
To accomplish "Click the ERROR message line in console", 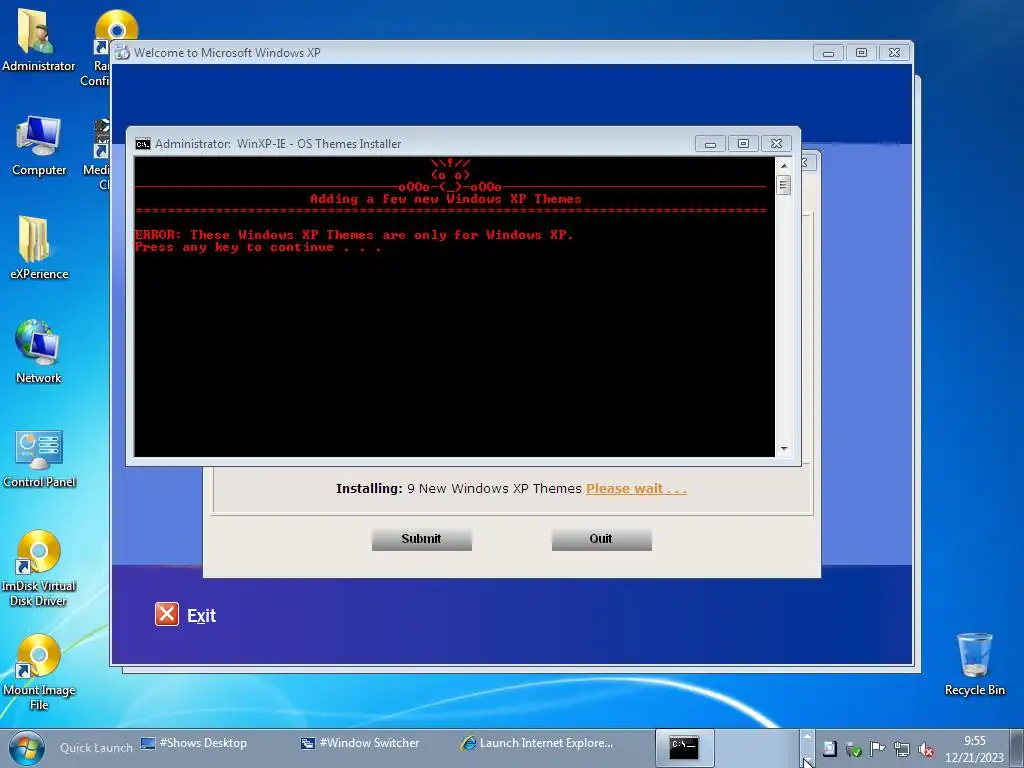I will click(x=354, y=234).
